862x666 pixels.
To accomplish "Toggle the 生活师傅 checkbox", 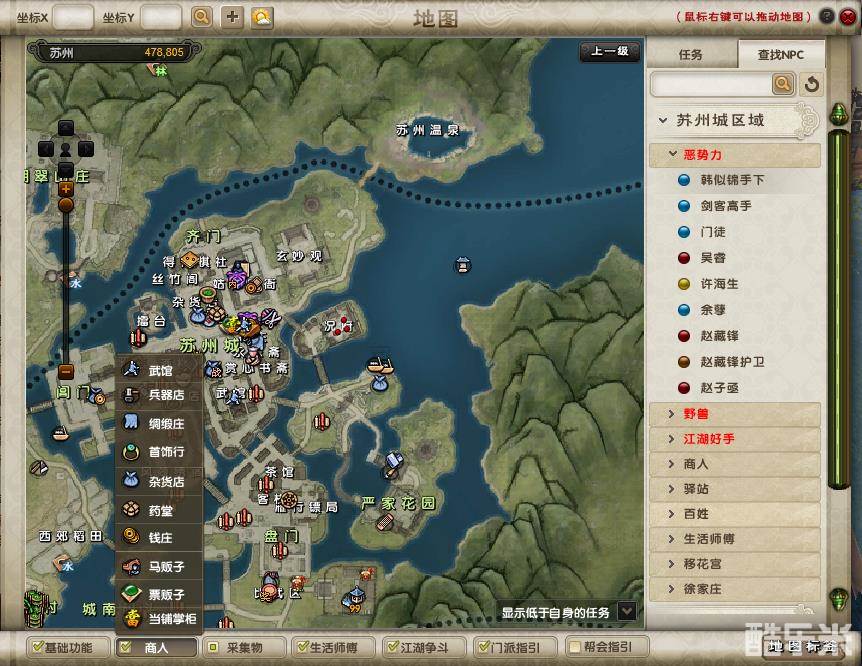I will [x=302, y=647].
